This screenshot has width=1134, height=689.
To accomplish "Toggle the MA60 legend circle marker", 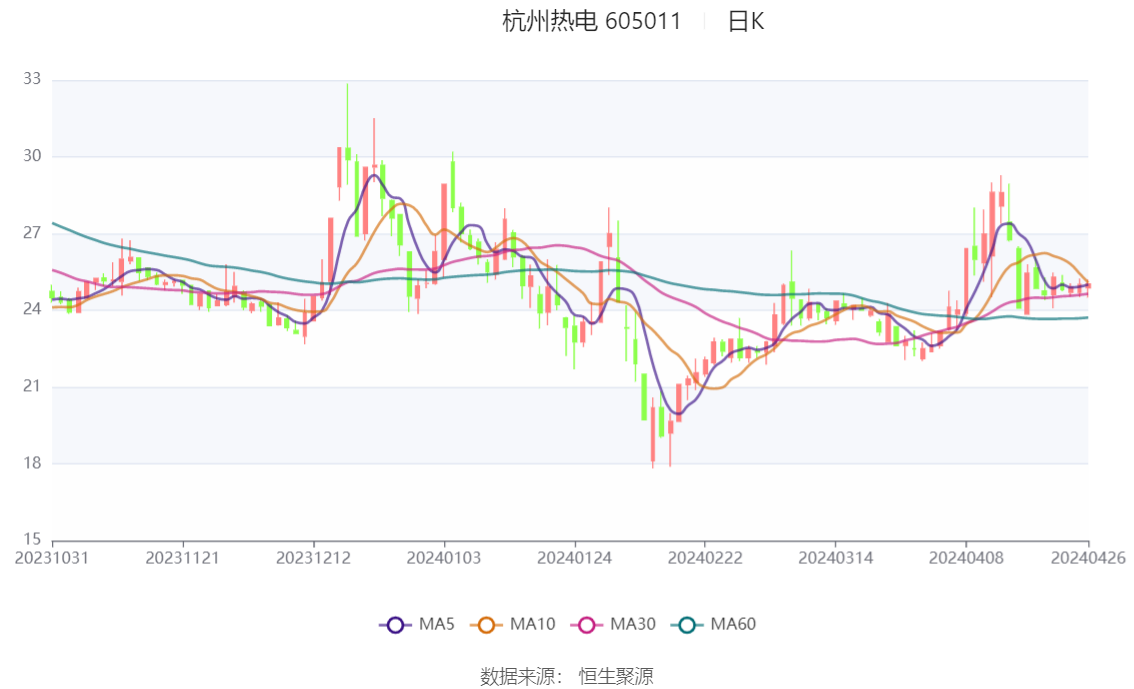I will (x=687, y=625).
